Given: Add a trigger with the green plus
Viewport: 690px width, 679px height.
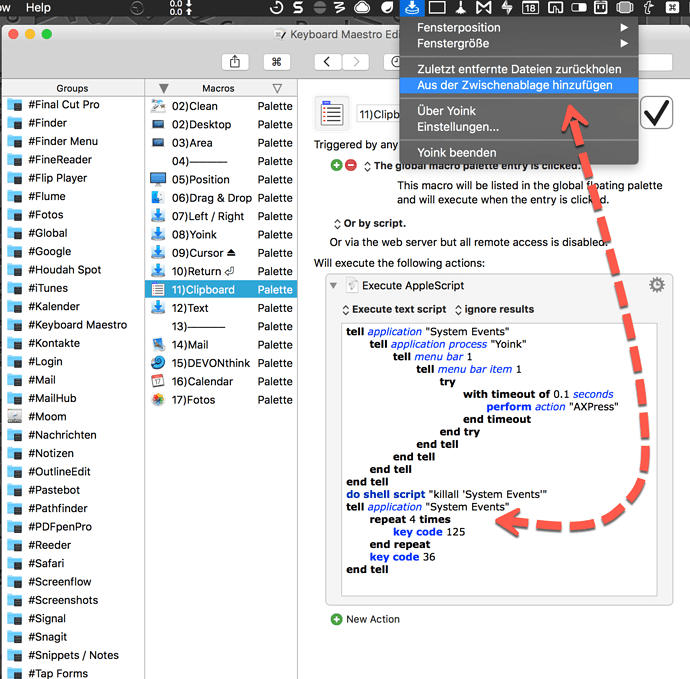Looking at the screenshot, I should click(x=336, y=165).
